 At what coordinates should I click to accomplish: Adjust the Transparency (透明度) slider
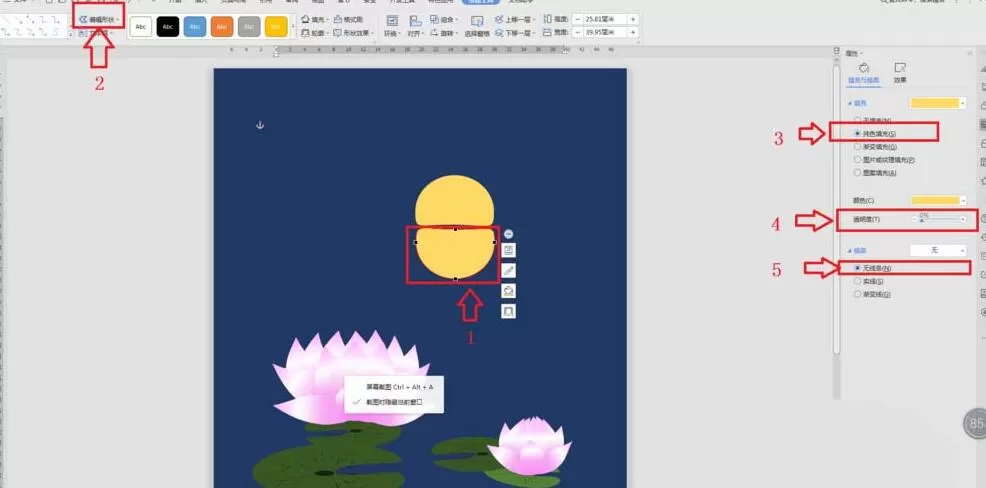click(x=938, y=219)
